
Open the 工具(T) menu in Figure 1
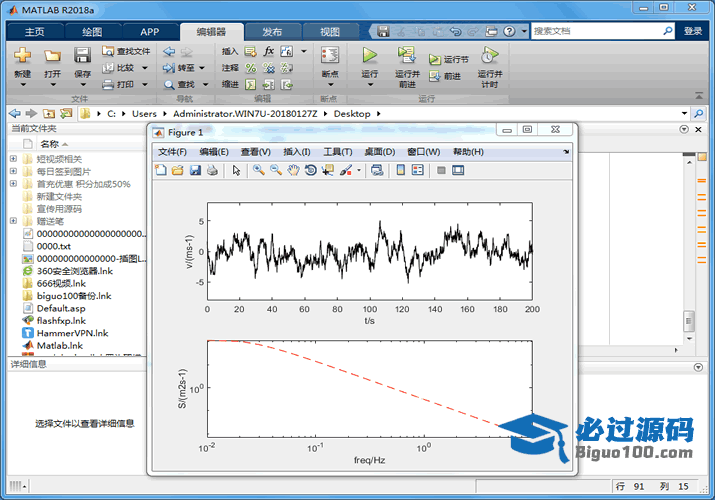tap(337, 152)
